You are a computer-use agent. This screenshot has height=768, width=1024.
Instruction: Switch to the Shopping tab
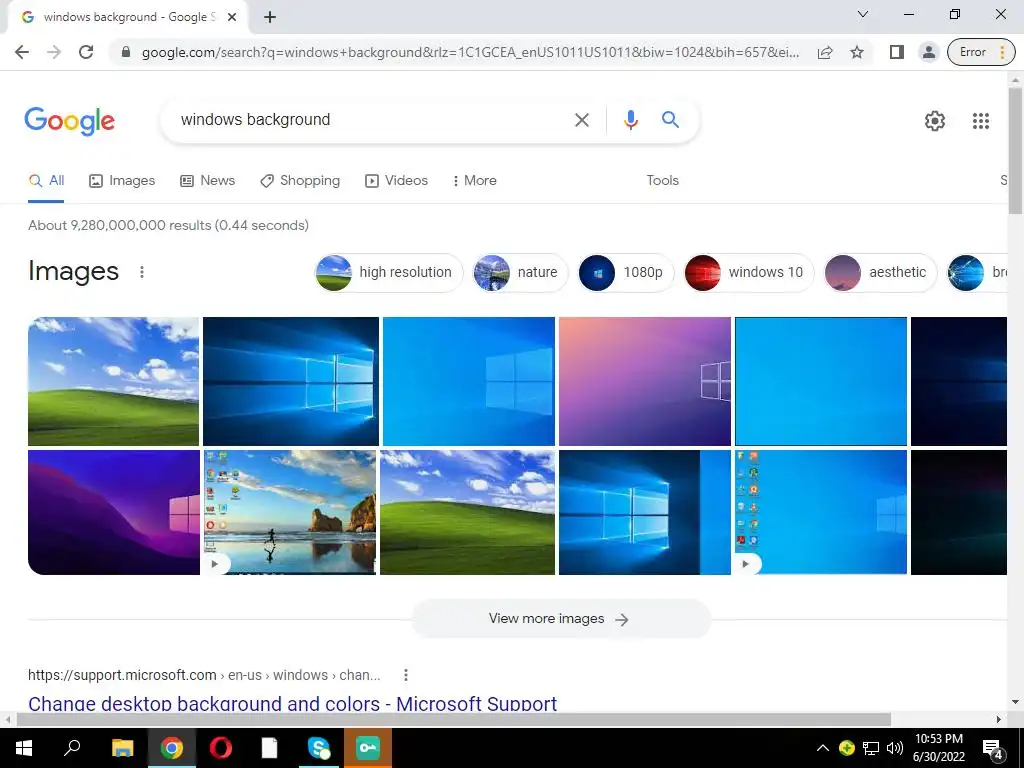[300, 181]
